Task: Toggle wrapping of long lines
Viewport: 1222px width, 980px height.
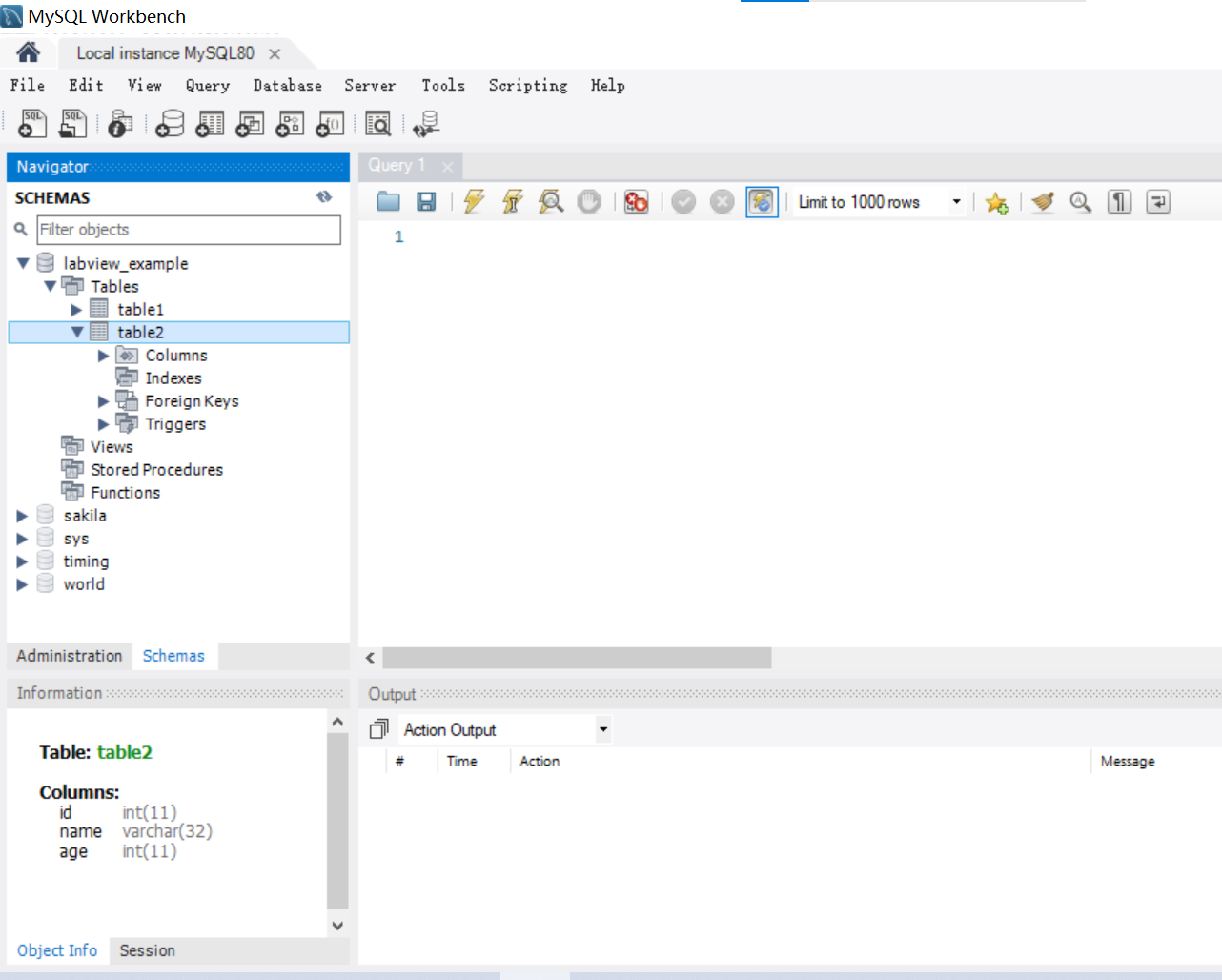Action: click(1158, 201)
